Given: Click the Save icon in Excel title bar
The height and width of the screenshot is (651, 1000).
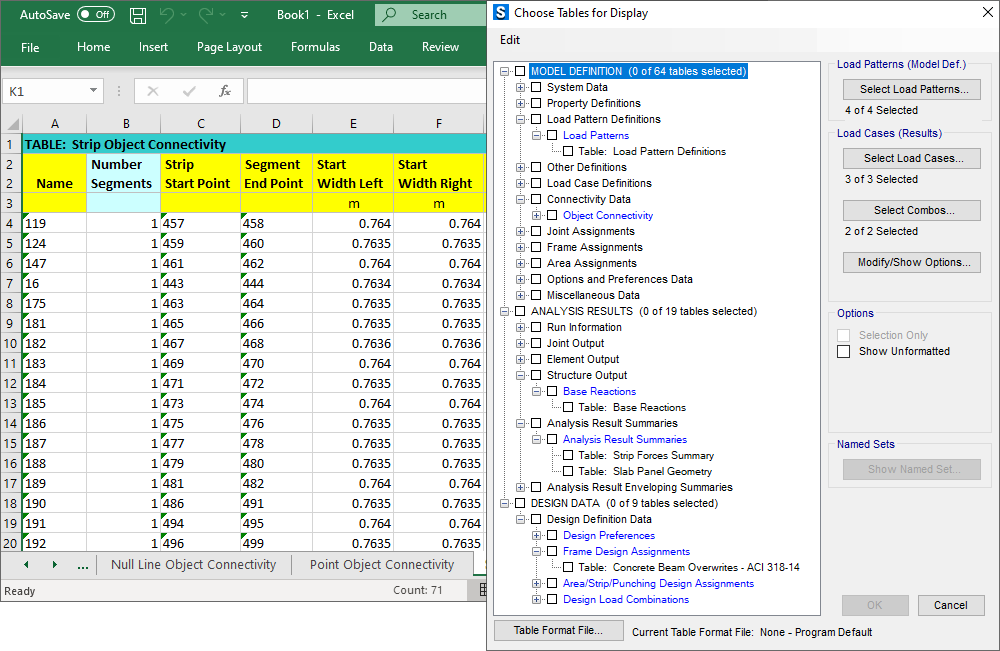Looking at the screenshot, I should point(138,15).
